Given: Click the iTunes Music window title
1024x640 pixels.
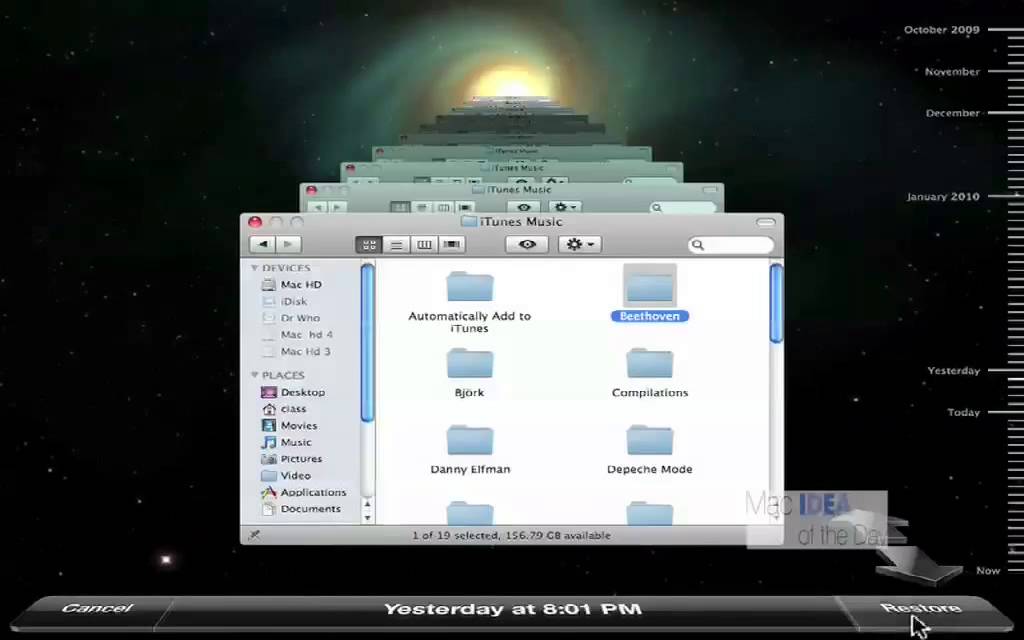Looking at the screenshot, I should point(520,222).
